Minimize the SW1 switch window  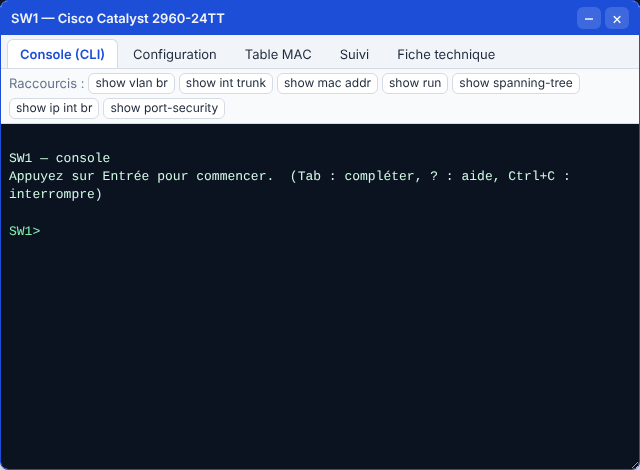pos(589,19)
